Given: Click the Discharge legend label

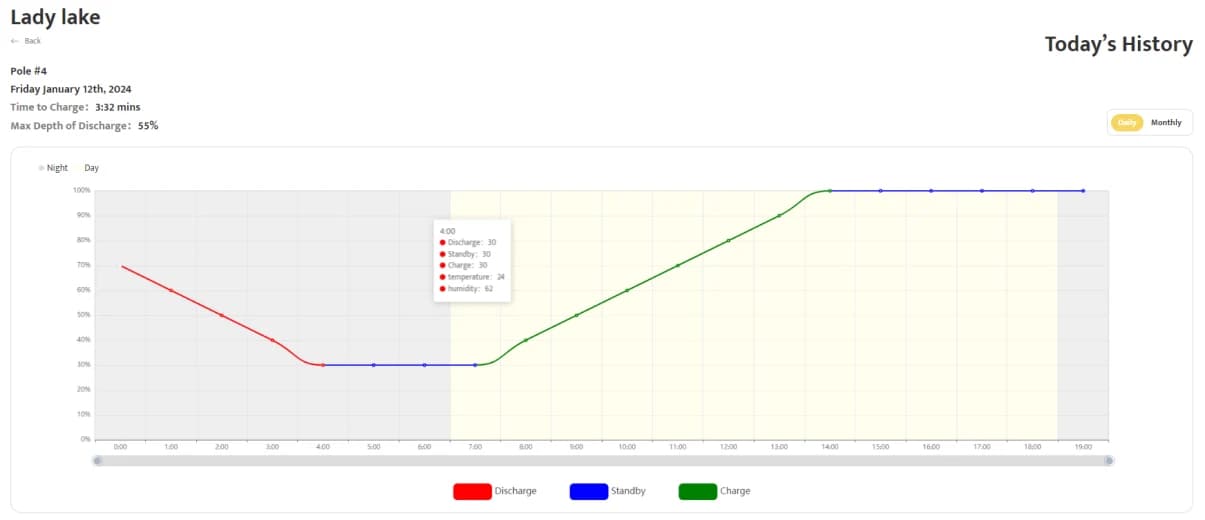Looking at the screenshot, I should 516,491.
